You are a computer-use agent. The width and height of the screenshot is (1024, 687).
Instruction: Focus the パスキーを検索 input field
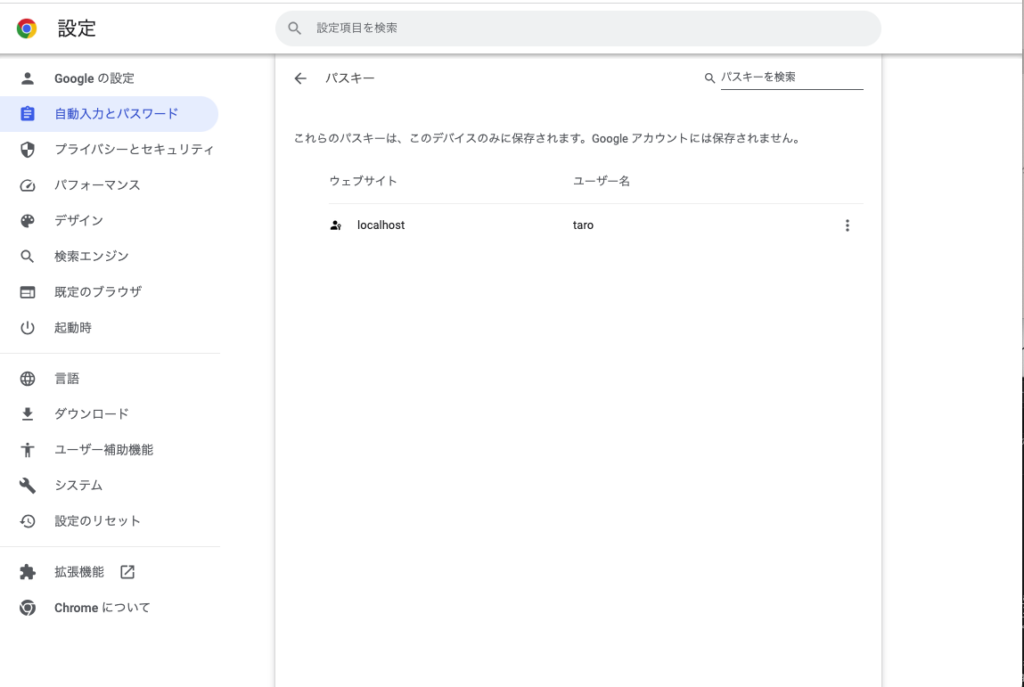pos(792,77)
